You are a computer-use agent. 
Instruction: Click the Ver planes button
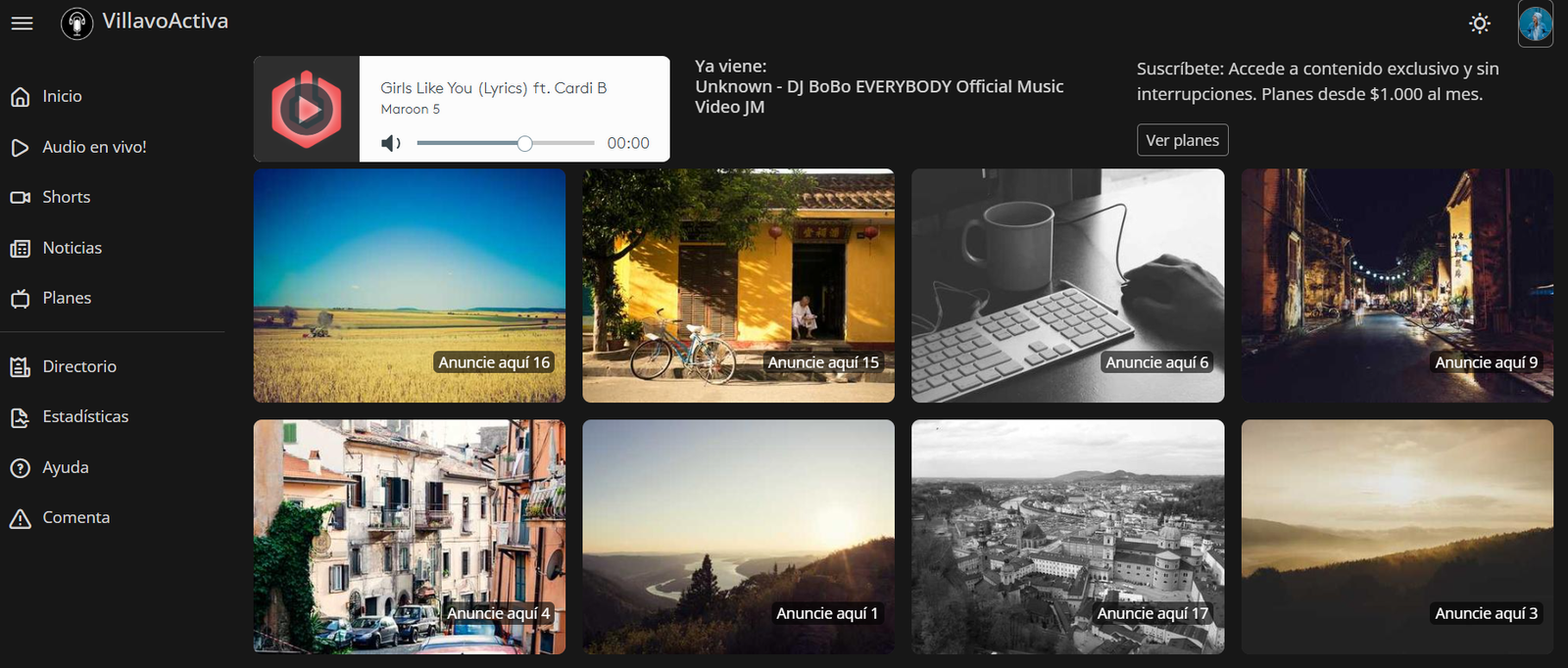1182,140
